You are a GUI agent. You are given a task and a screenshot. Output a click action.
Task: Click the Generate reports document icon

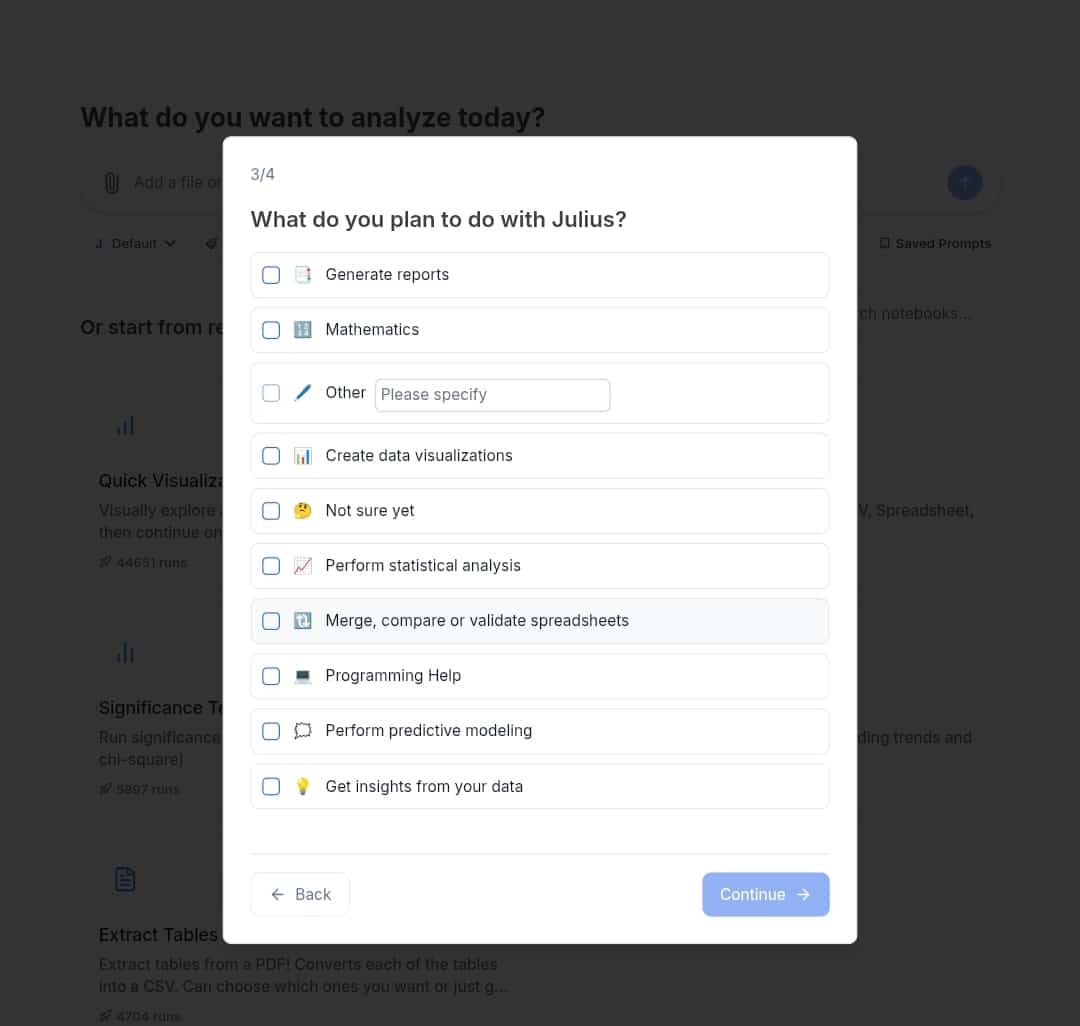click(302, 275)
